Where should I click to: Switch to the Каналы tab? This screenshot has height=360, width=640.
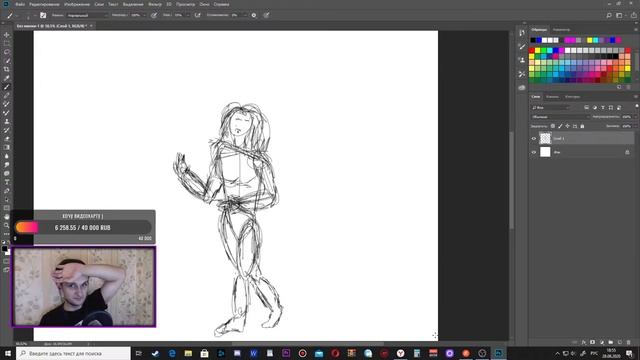coord(552,97)
